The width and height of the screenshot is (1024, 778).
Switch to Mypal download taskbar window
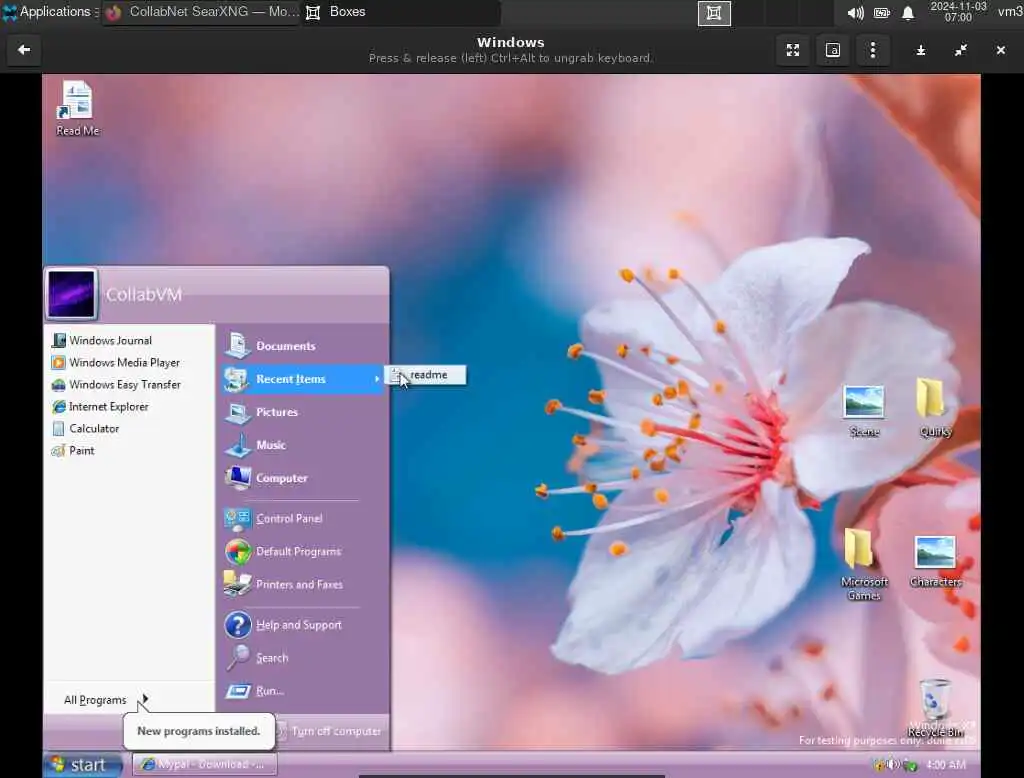click(x=204, y=764)
